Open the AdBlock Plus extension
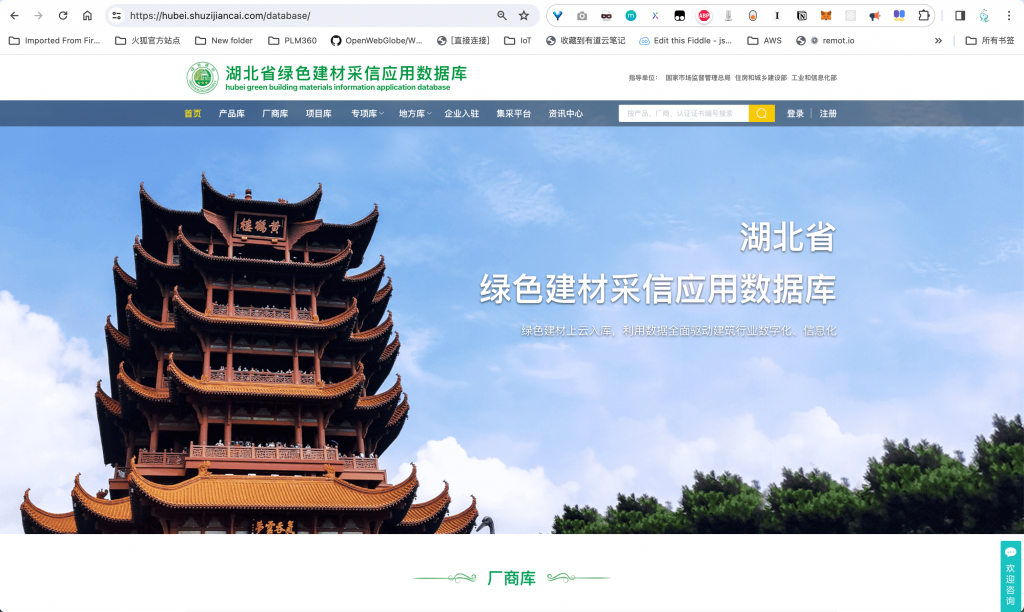1024x612 pixels. point(704,16)
